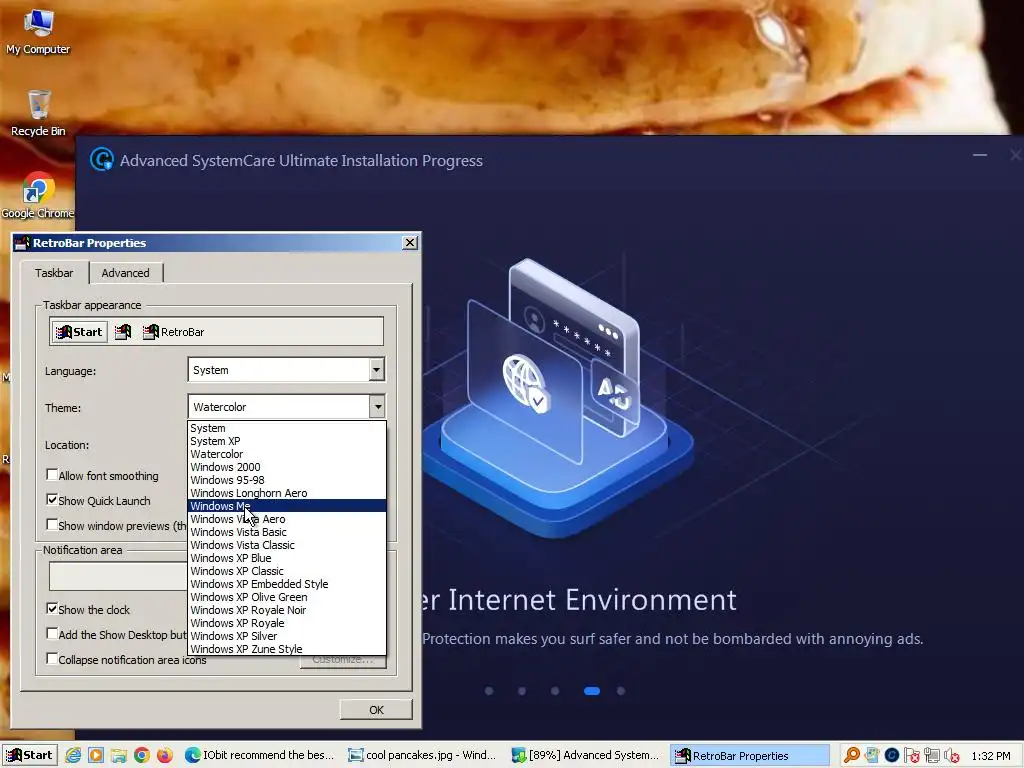Click the magnifier search tray icon

click(852, 756)
